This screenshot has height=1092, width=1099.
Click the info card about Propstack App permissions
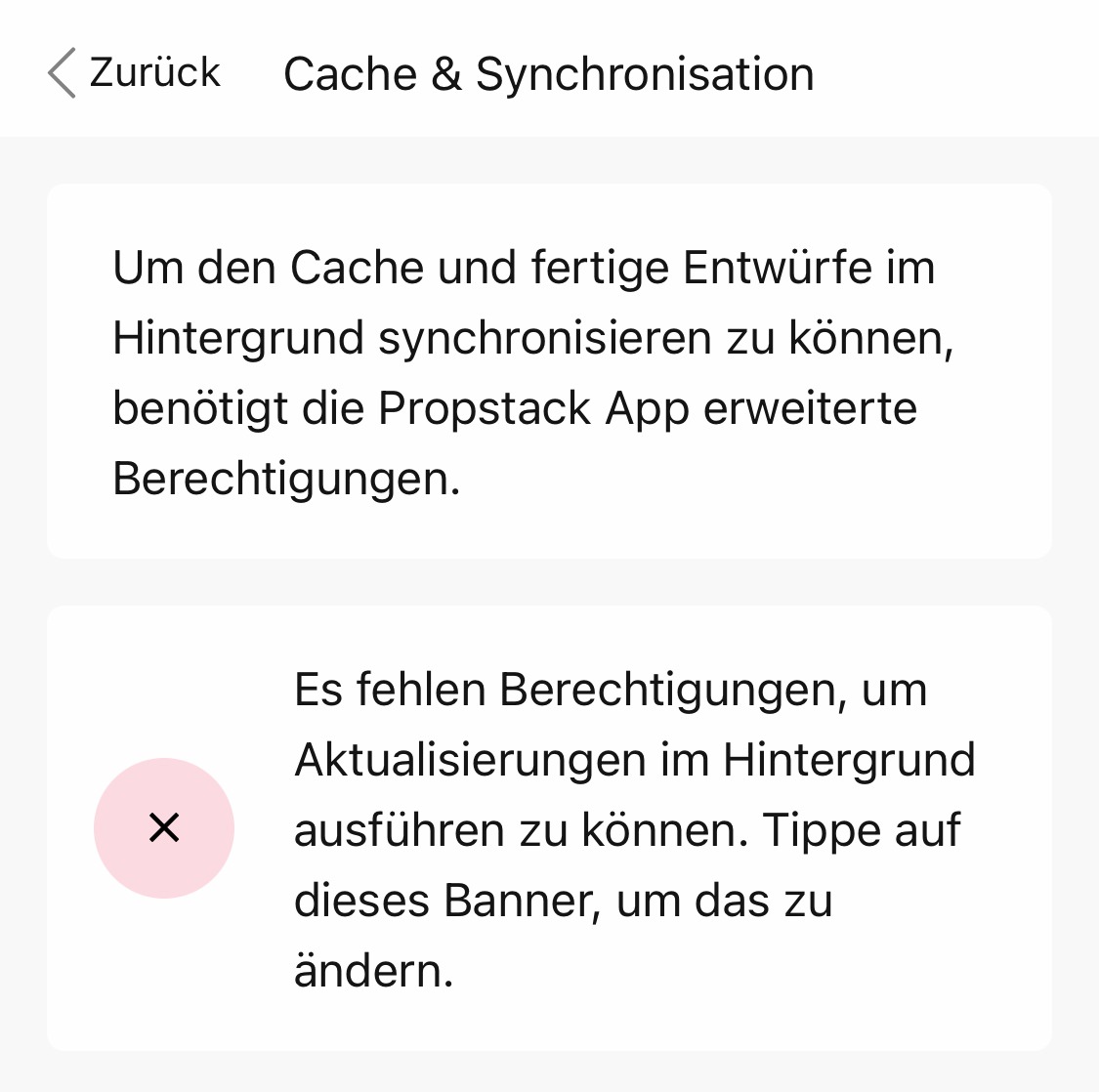coord(549,371)
